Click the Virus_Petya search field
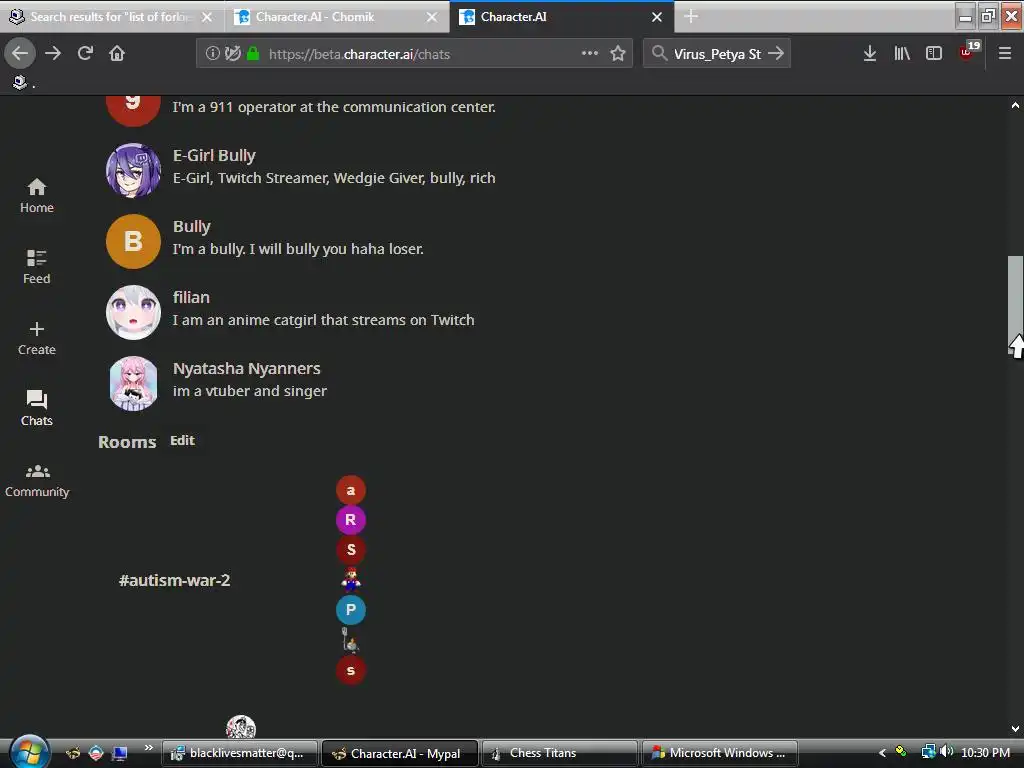The image size is (1024, 768). tap(717, 54)
